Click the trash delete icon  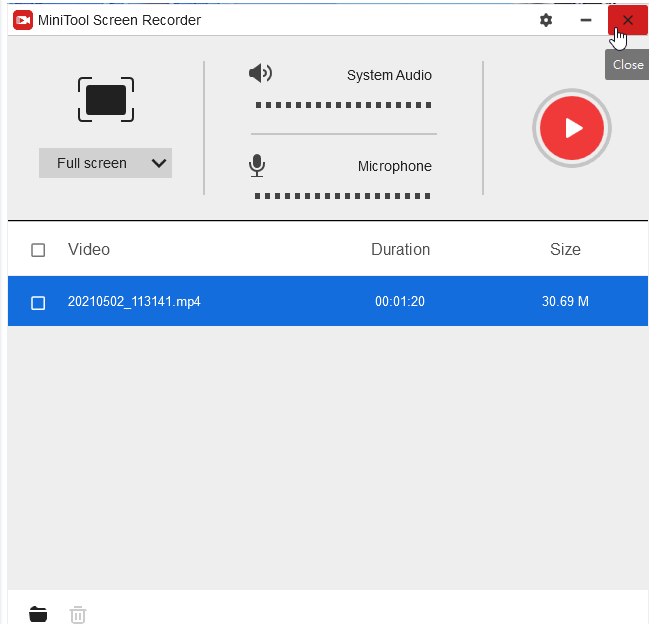[78, 614]
